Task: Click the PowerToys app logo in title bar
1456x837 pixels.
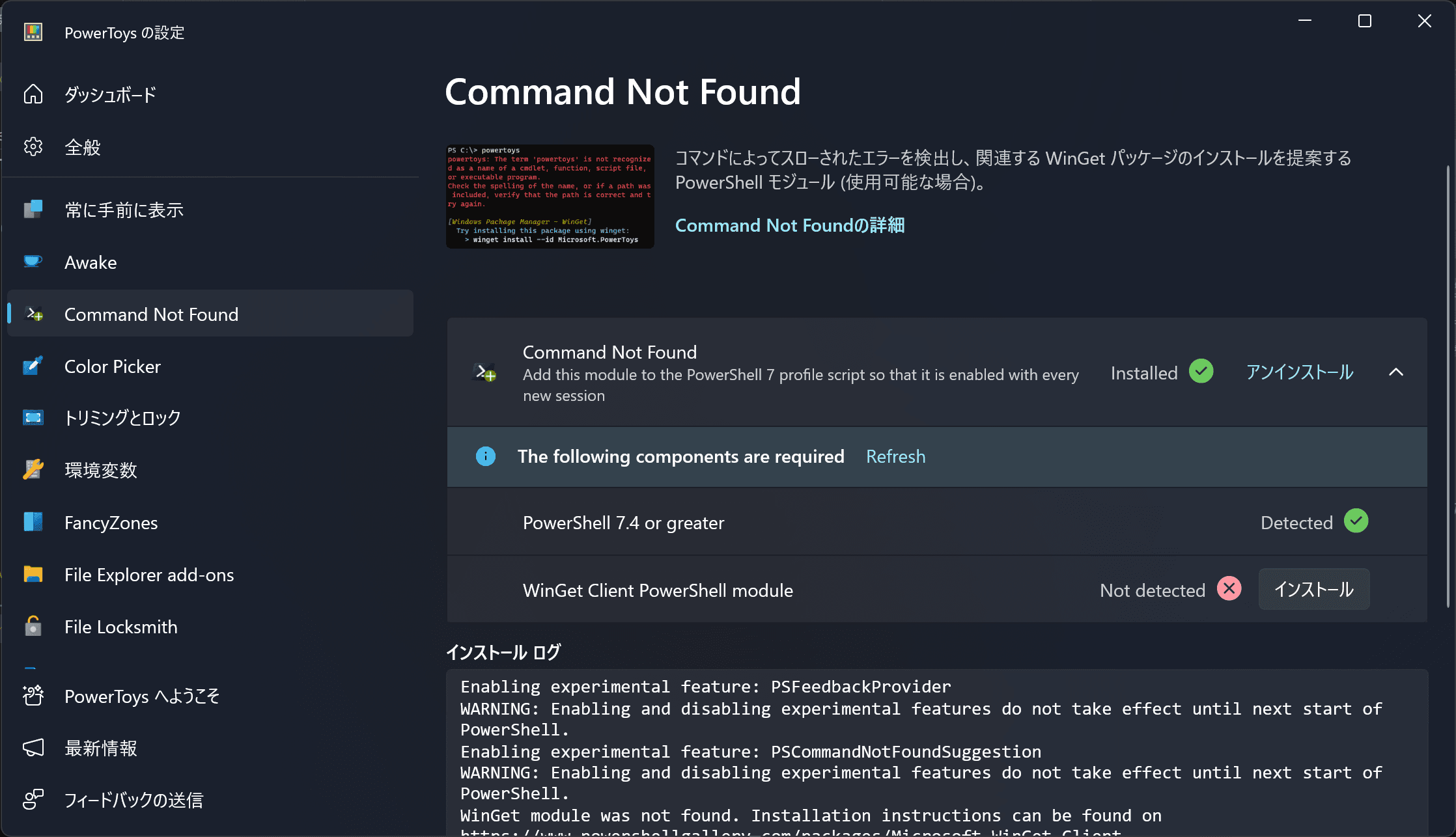Action: pos(33,32)
